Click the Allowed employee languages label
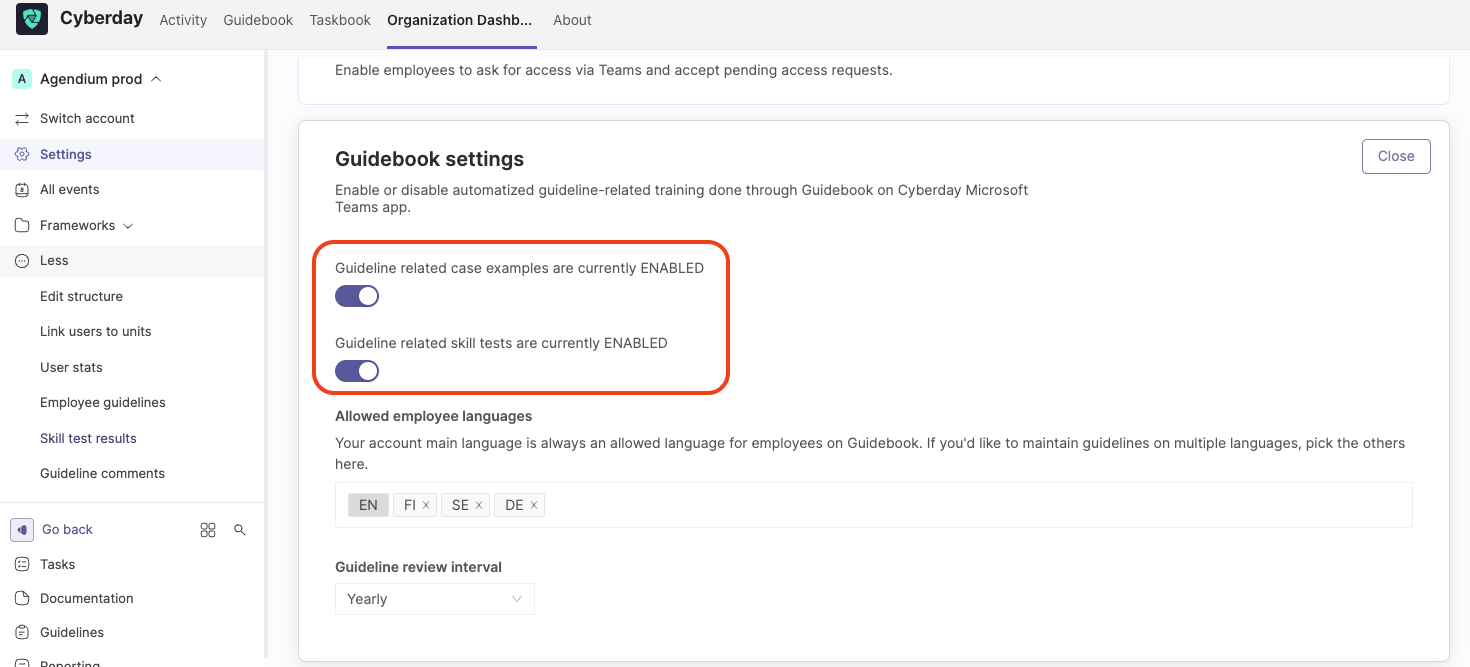Screen dimensions: 1470x667 pos(433,416)
